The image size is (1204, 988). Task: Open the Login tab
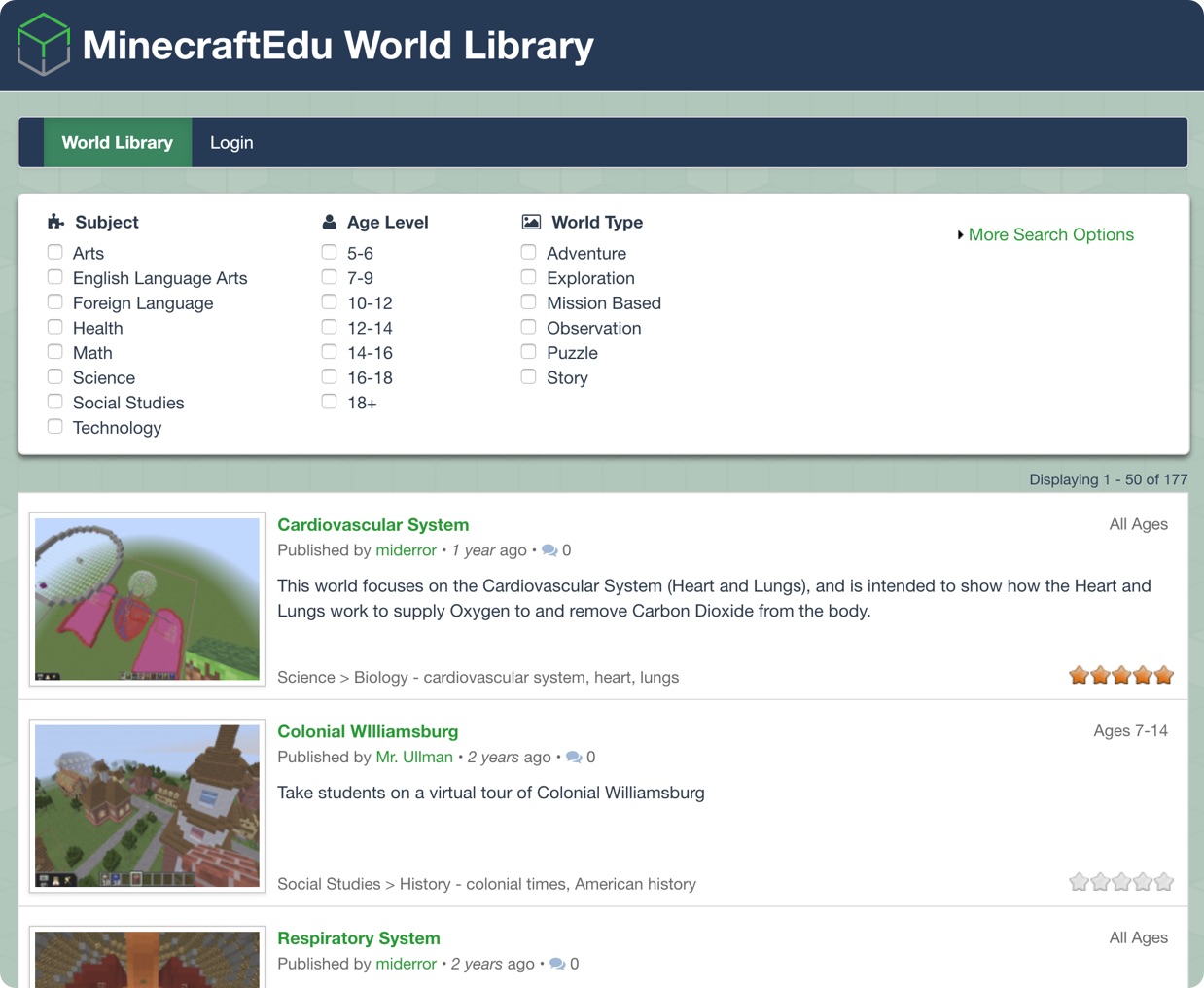click(230, 142)
